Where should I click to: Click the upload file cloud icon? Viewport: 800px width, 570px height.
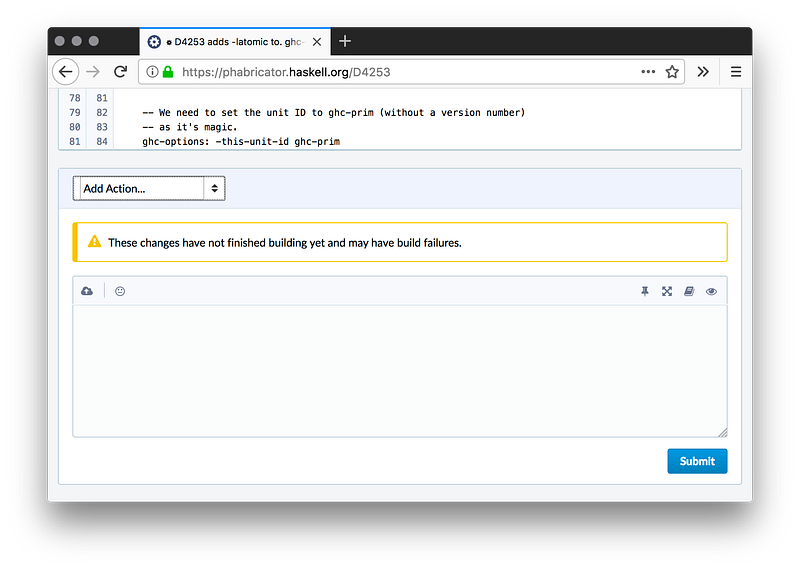point(87,291)
